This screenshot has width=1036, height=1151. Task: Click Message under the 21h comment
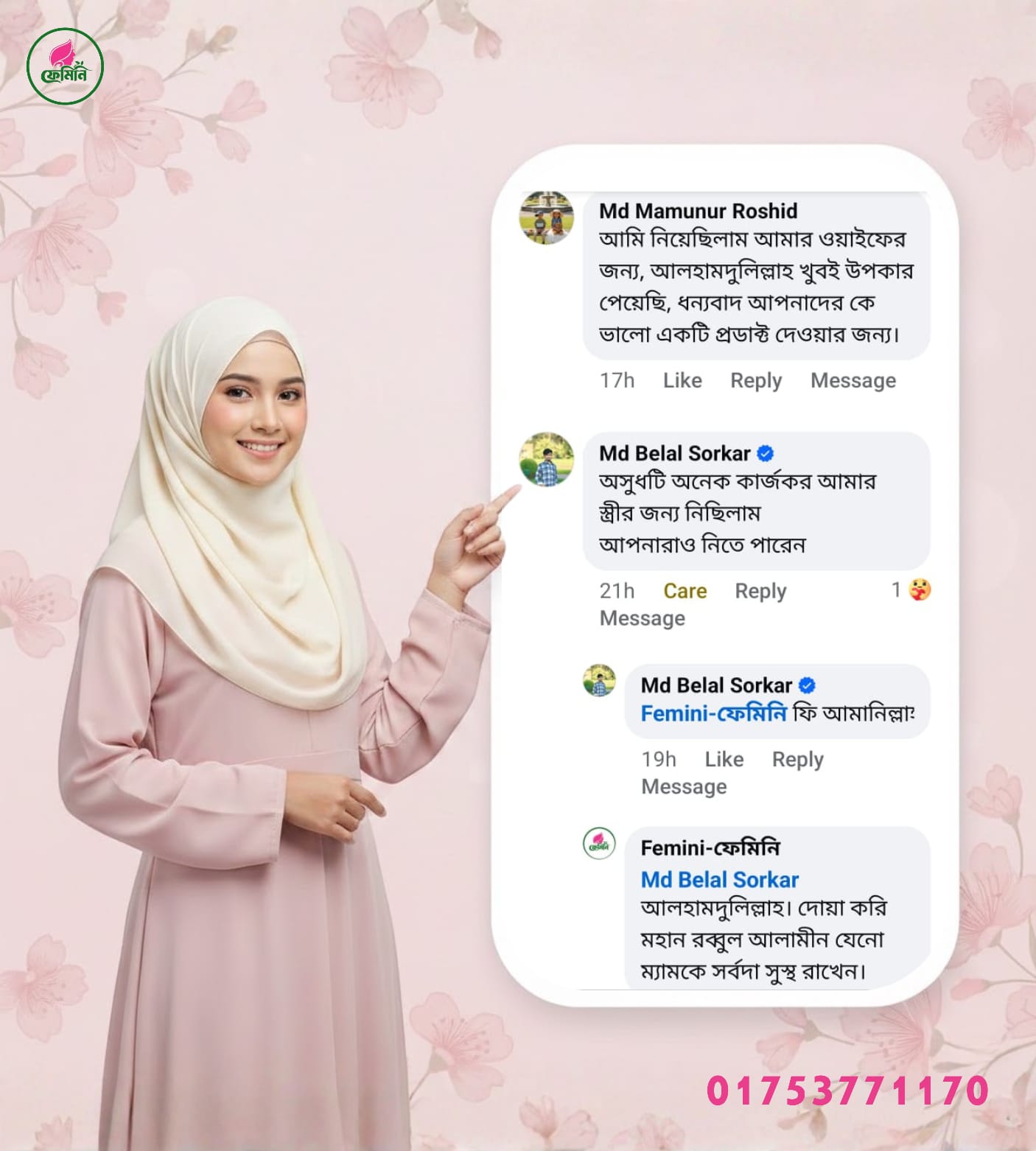point(643,619)
